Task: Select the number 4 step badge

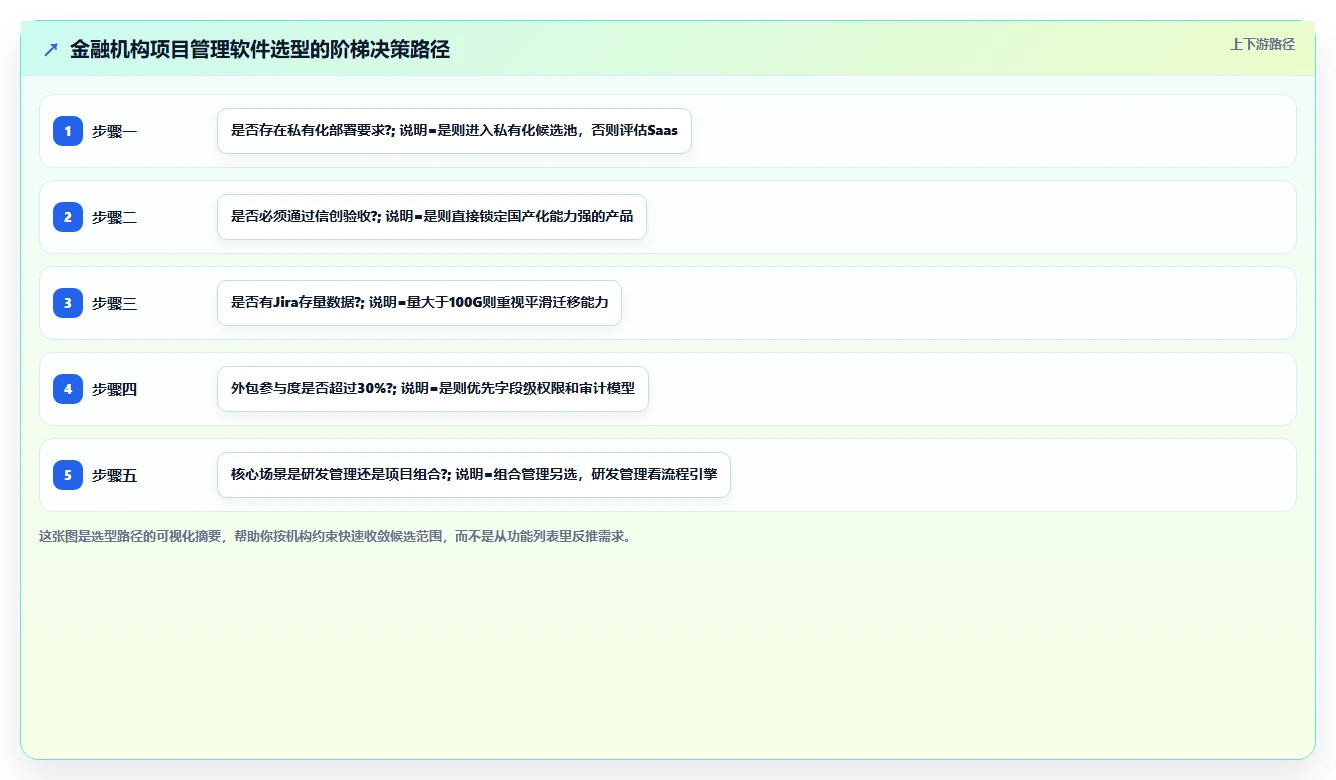Action: pos(68,389)
